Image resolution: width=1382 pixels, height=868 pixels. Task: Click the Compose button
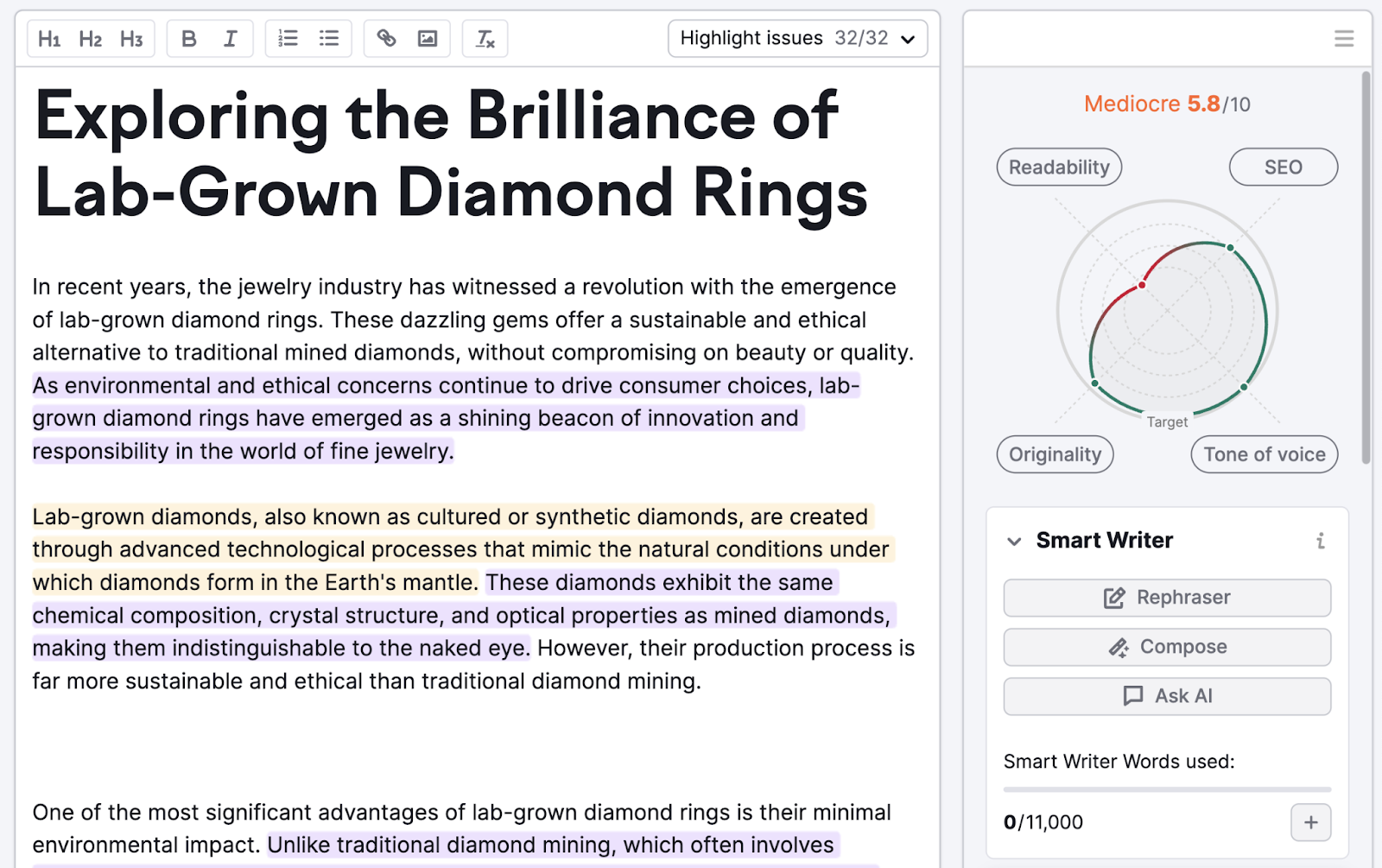(x=1167, y=647)
